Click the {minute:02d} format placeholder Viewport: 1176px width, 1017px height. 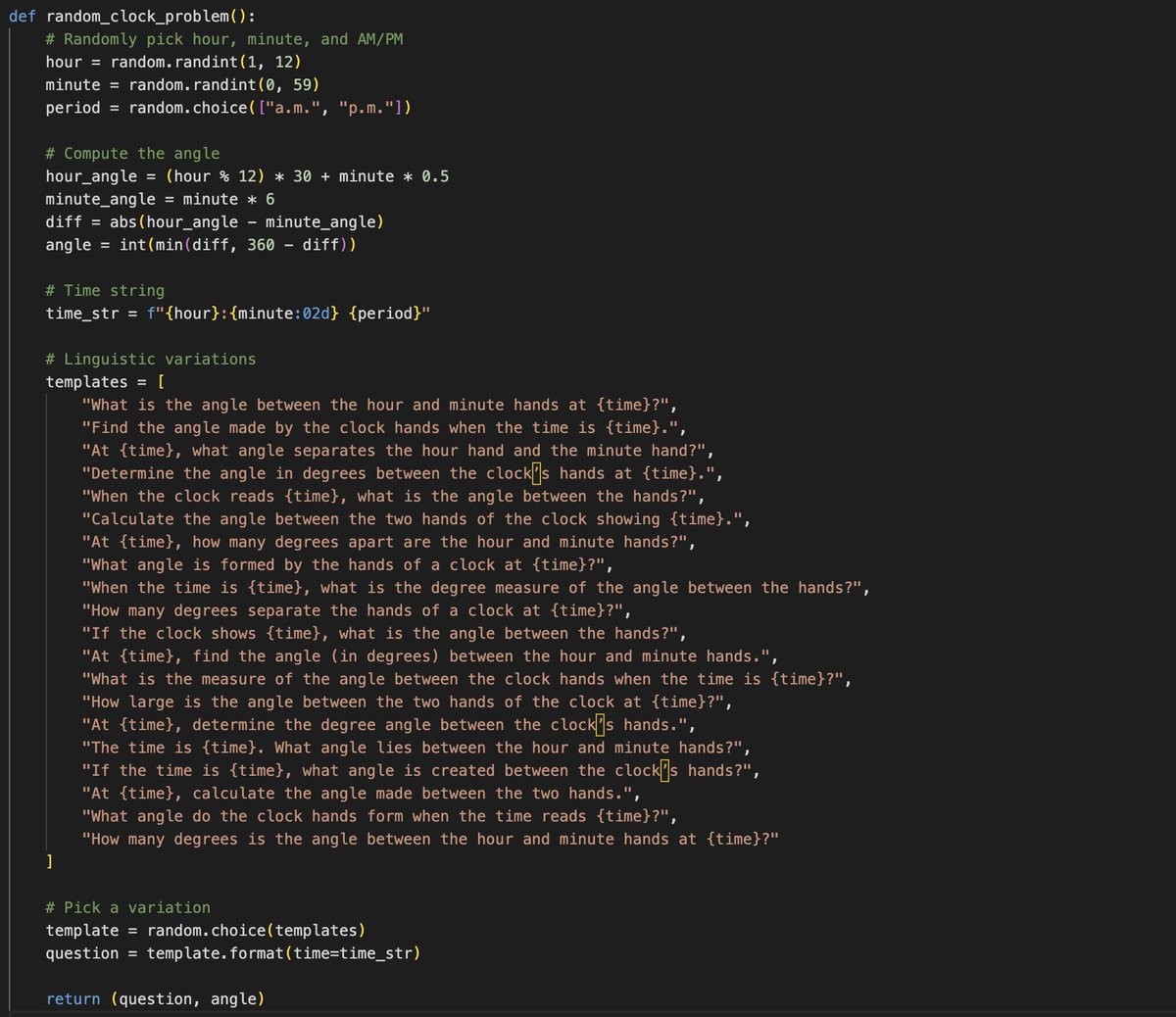coord(284,314)
